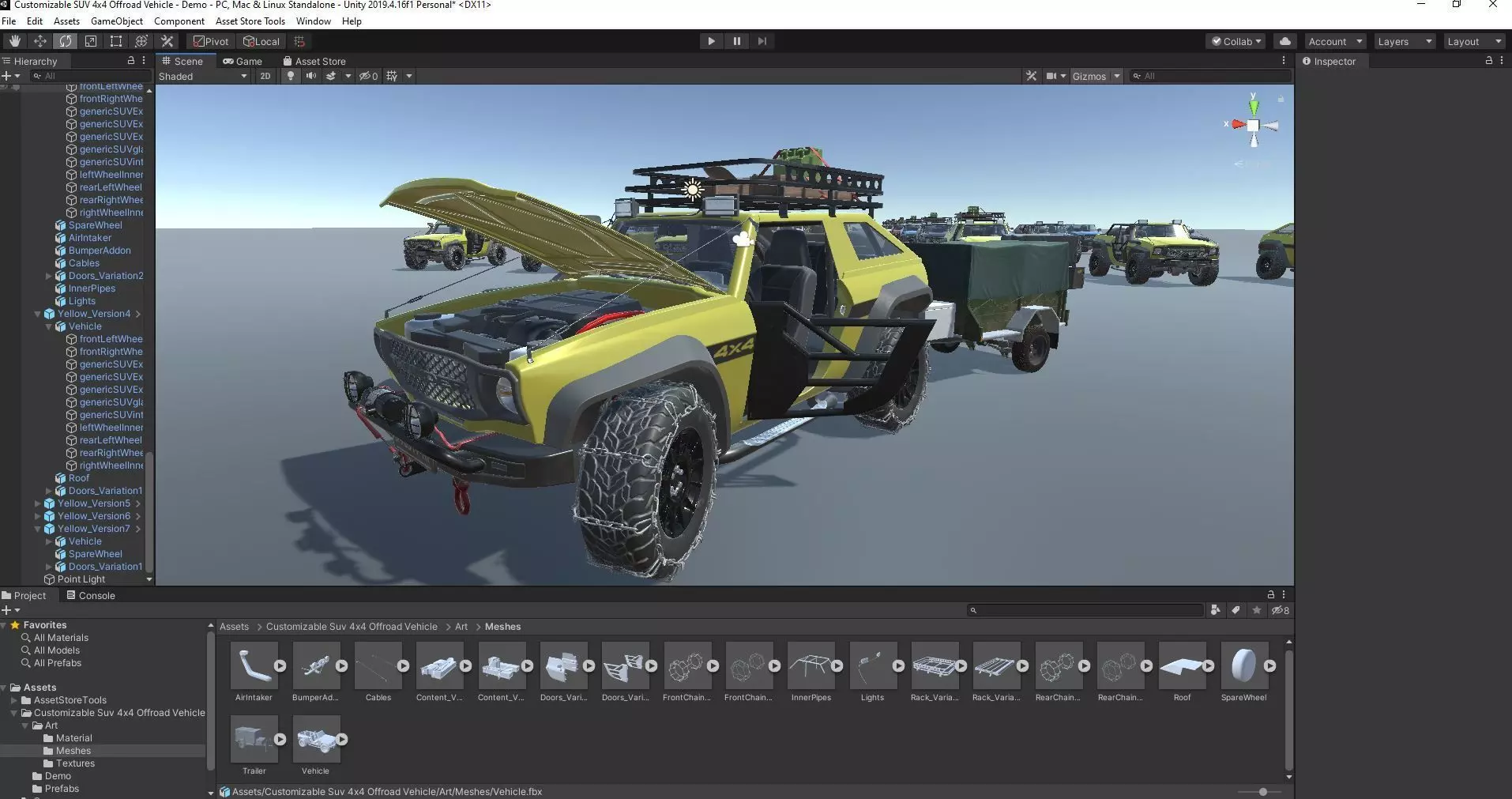
Task: Open the GameObject menu
Action: (117, 21)
